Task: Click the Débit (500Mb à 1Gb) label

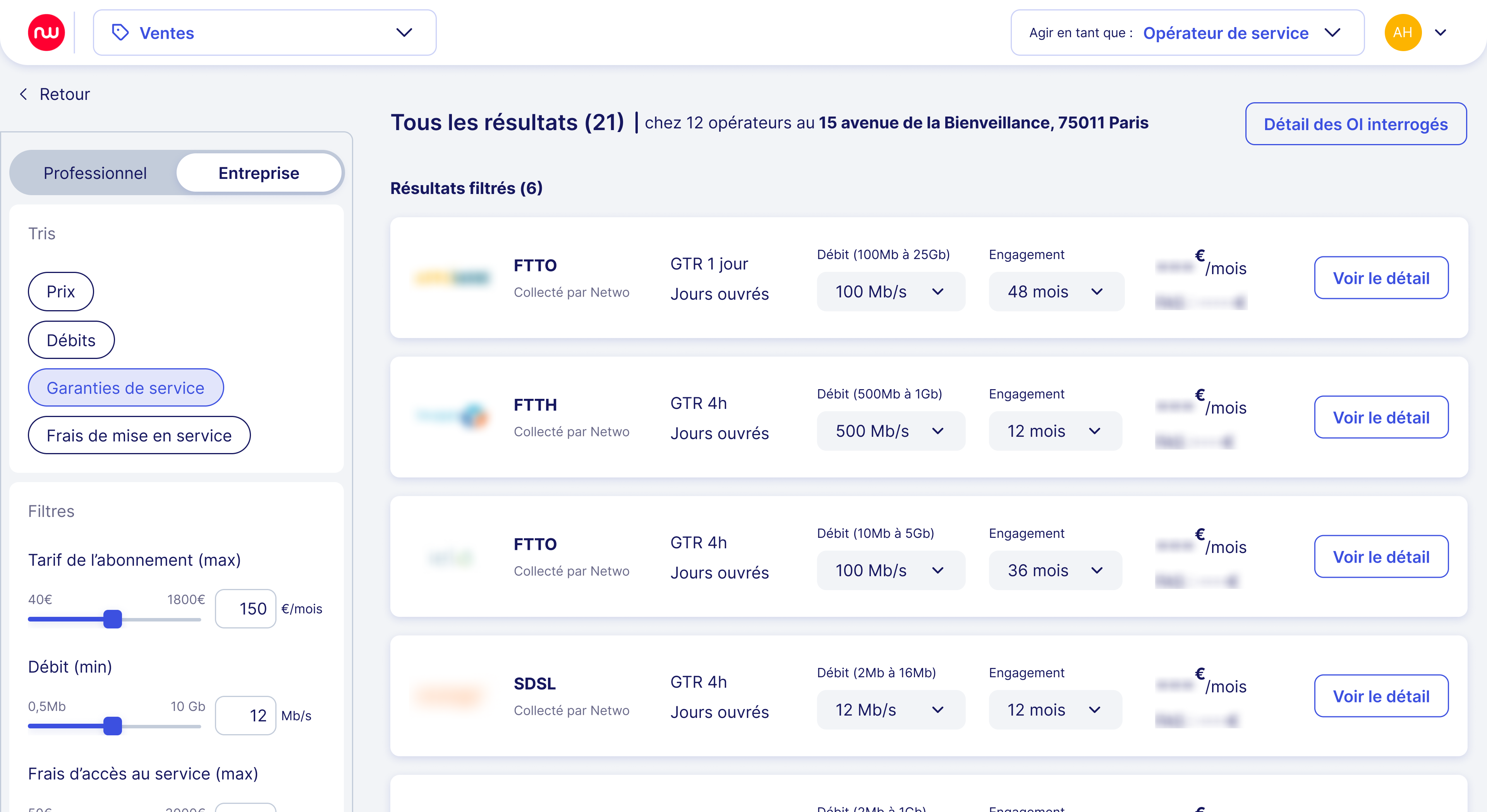Action: pyautogui.click(x=879, y=394)
